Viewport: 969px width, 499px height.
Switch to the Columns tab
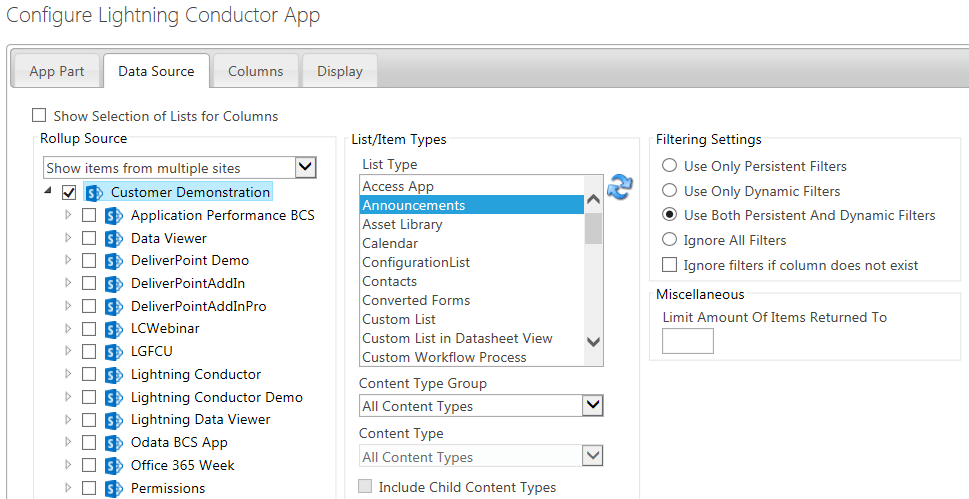point(255,71)
